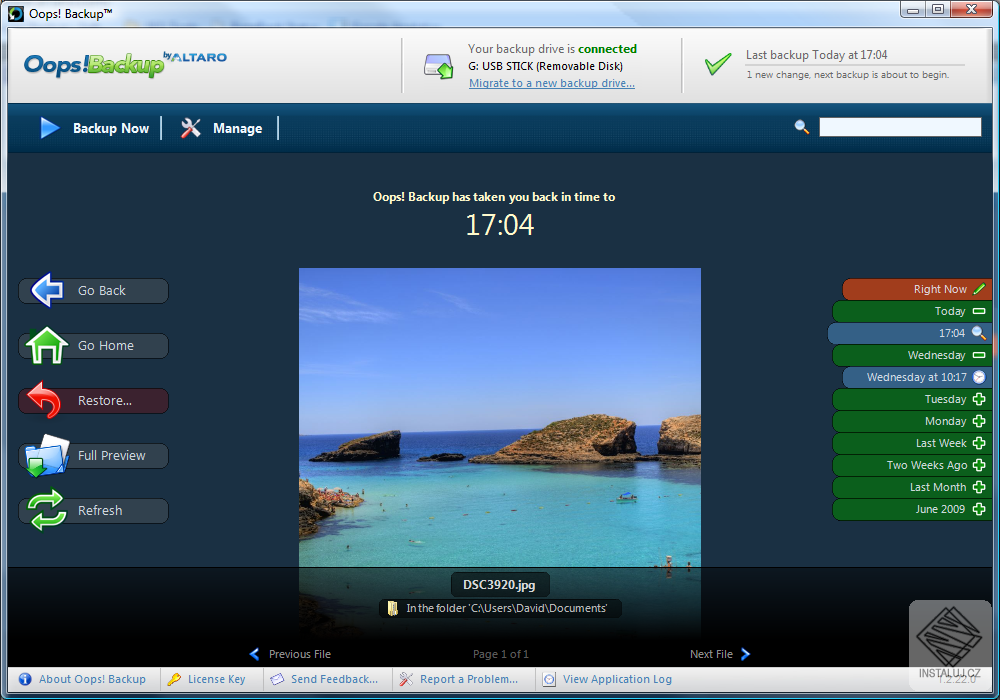Click the Refresh button label
This screenshot has height=700, width=1000.
click(100, 510)
